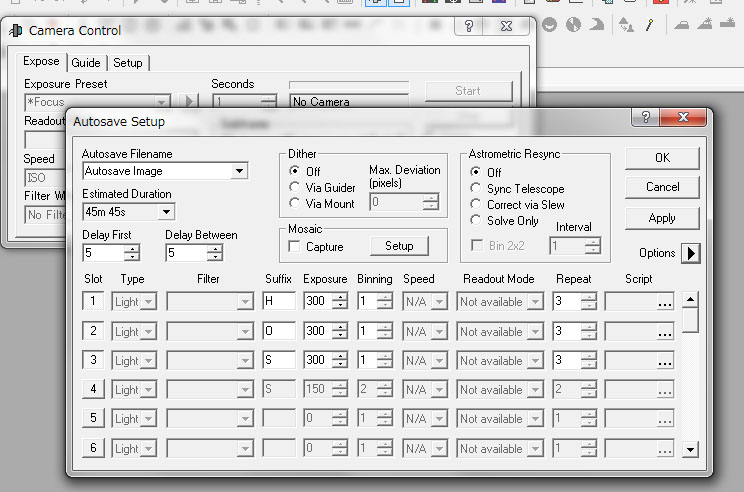The image size is (744, 492).
Task: Browse script file for slot 1
Action: click(665, 302)
